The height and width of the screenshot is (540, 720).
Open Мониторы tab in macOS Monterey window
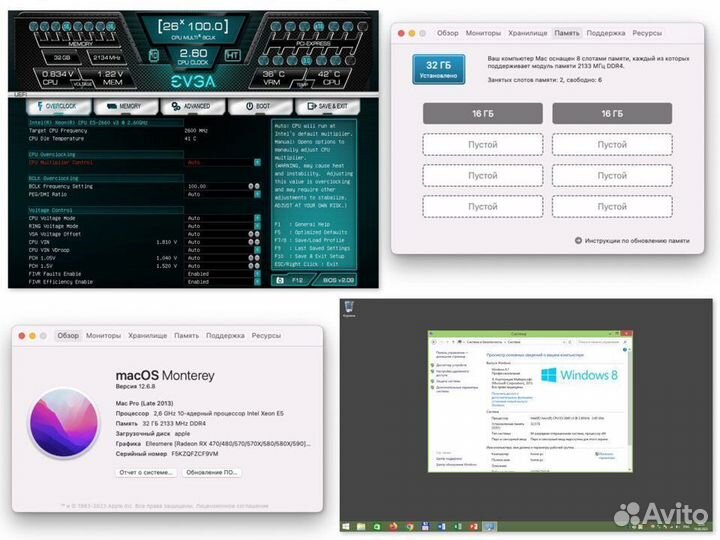coord(103,336)
